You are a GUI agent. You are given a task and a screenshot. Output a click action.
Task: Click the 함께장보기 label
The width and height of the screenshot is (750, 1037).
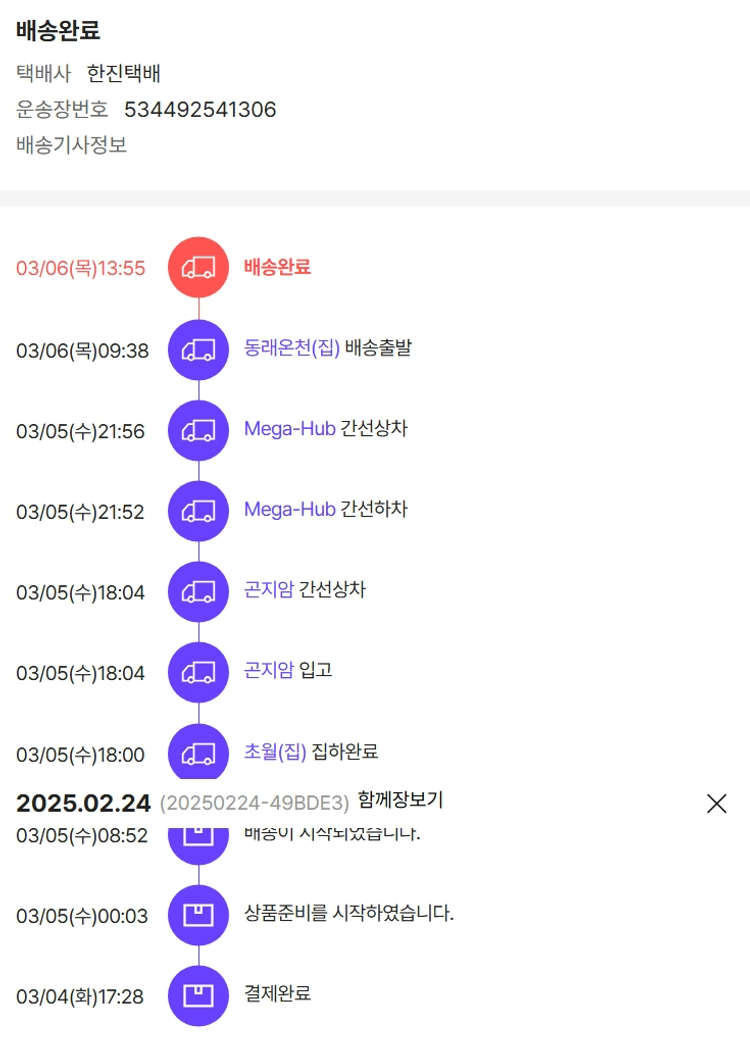coord(400,800)
